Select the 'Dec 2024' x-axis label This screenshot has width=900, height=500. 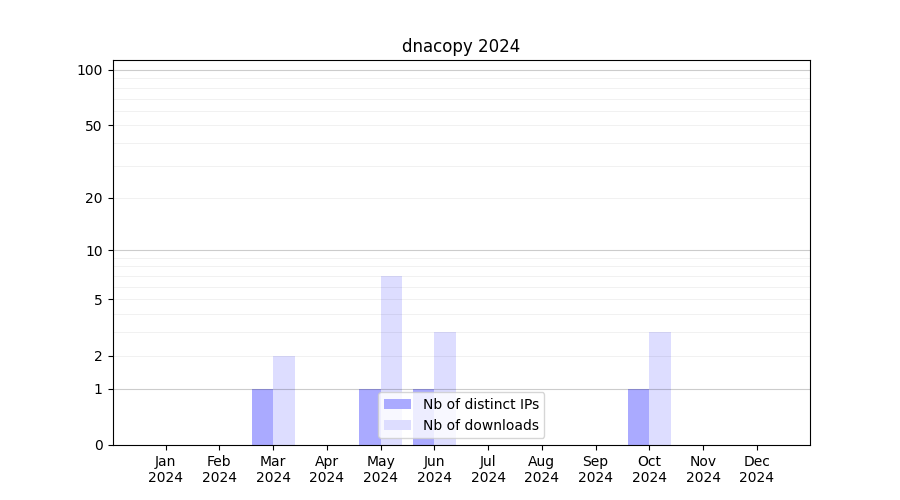[756, 469]
